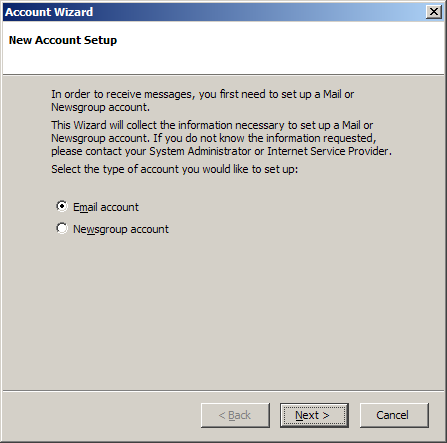Click the words "Internet Service Provider"

tap(328, 151)
